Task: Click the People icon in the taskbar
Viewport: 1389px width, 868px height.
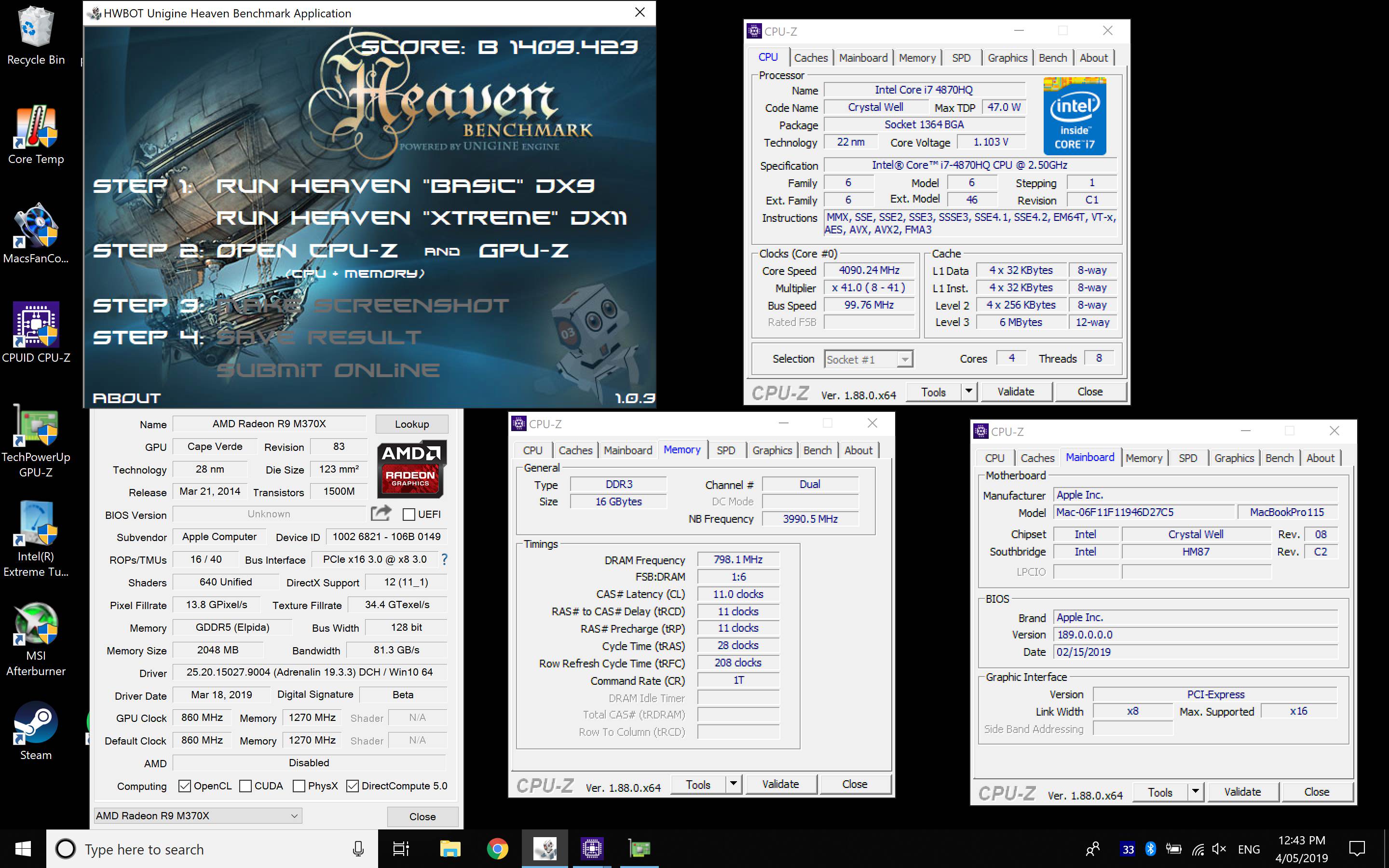Action: pyautogui.click(x=1093, y=849)
